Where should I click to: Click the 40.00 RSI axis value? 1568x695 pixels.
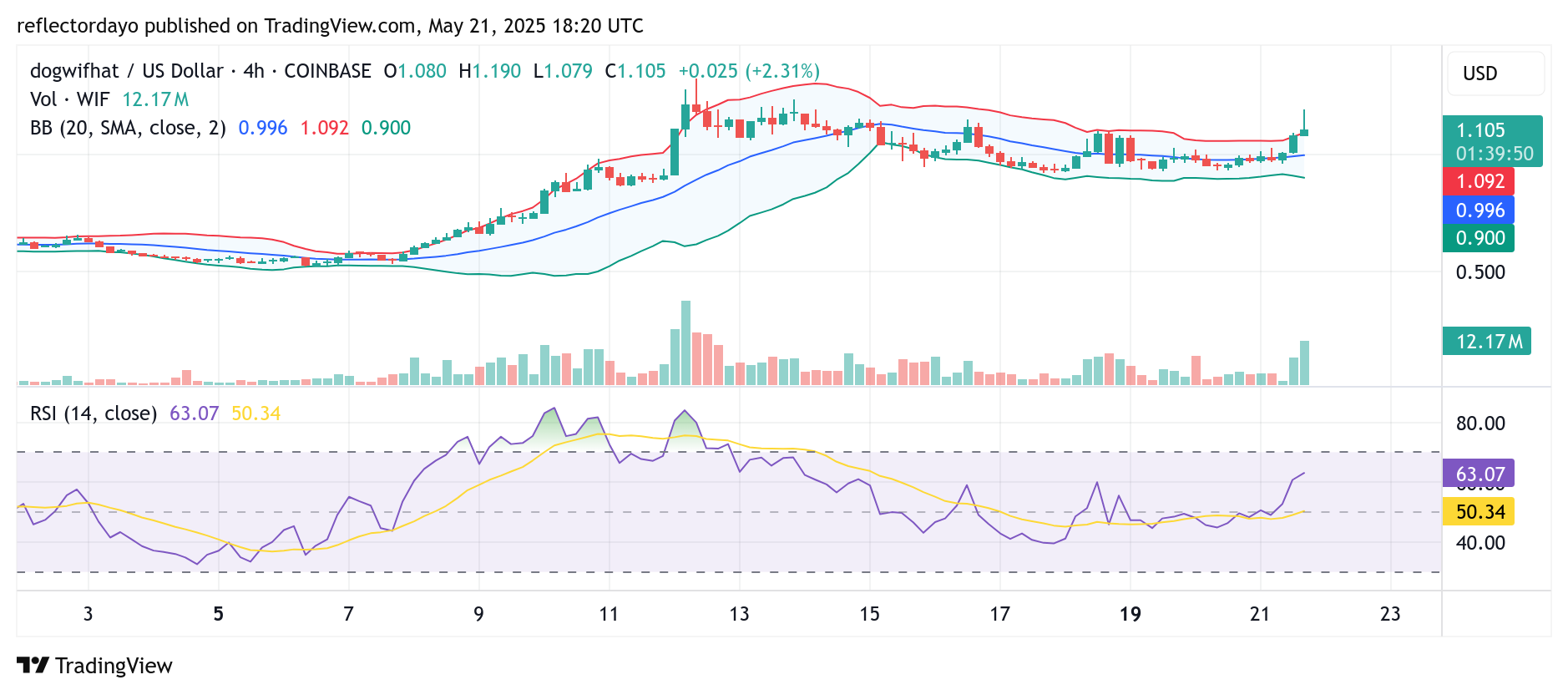pos(1480,543)
